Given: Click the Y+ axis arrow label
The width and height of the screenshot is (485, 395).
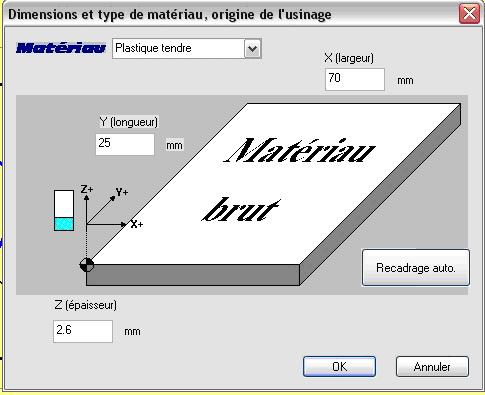Looking at the screenshot, I should (x=122, y=192).
